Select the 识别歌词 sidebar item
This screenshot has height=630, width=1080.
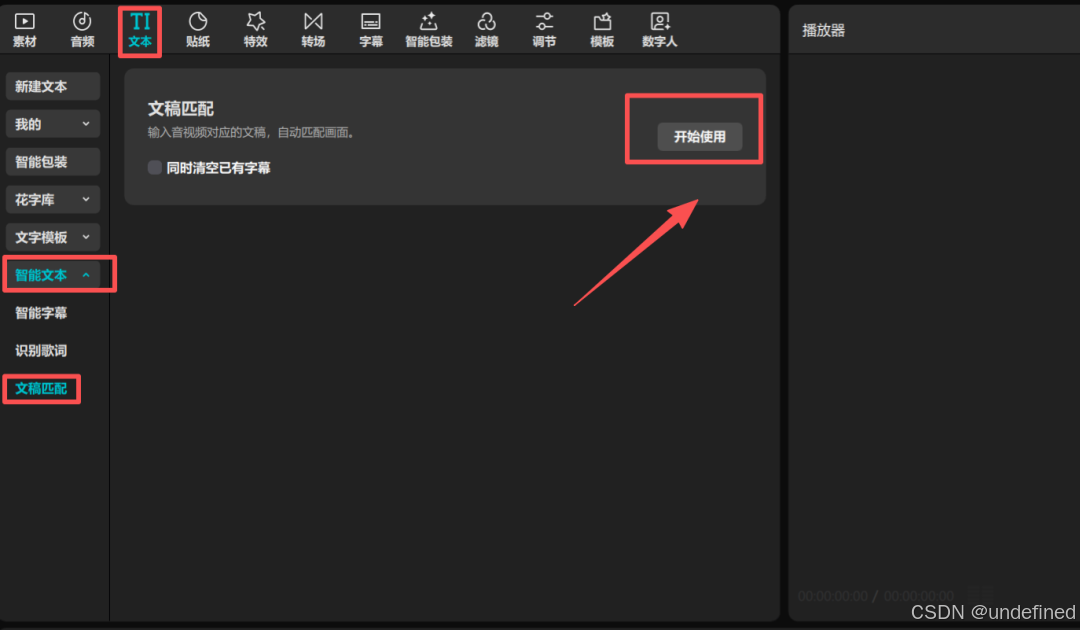[41, 350]
